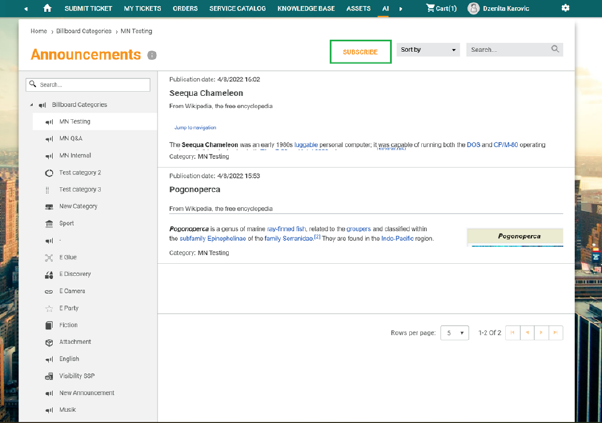
Task: Open the Seequa Chameleon announcement
Action: coord(206,93)
